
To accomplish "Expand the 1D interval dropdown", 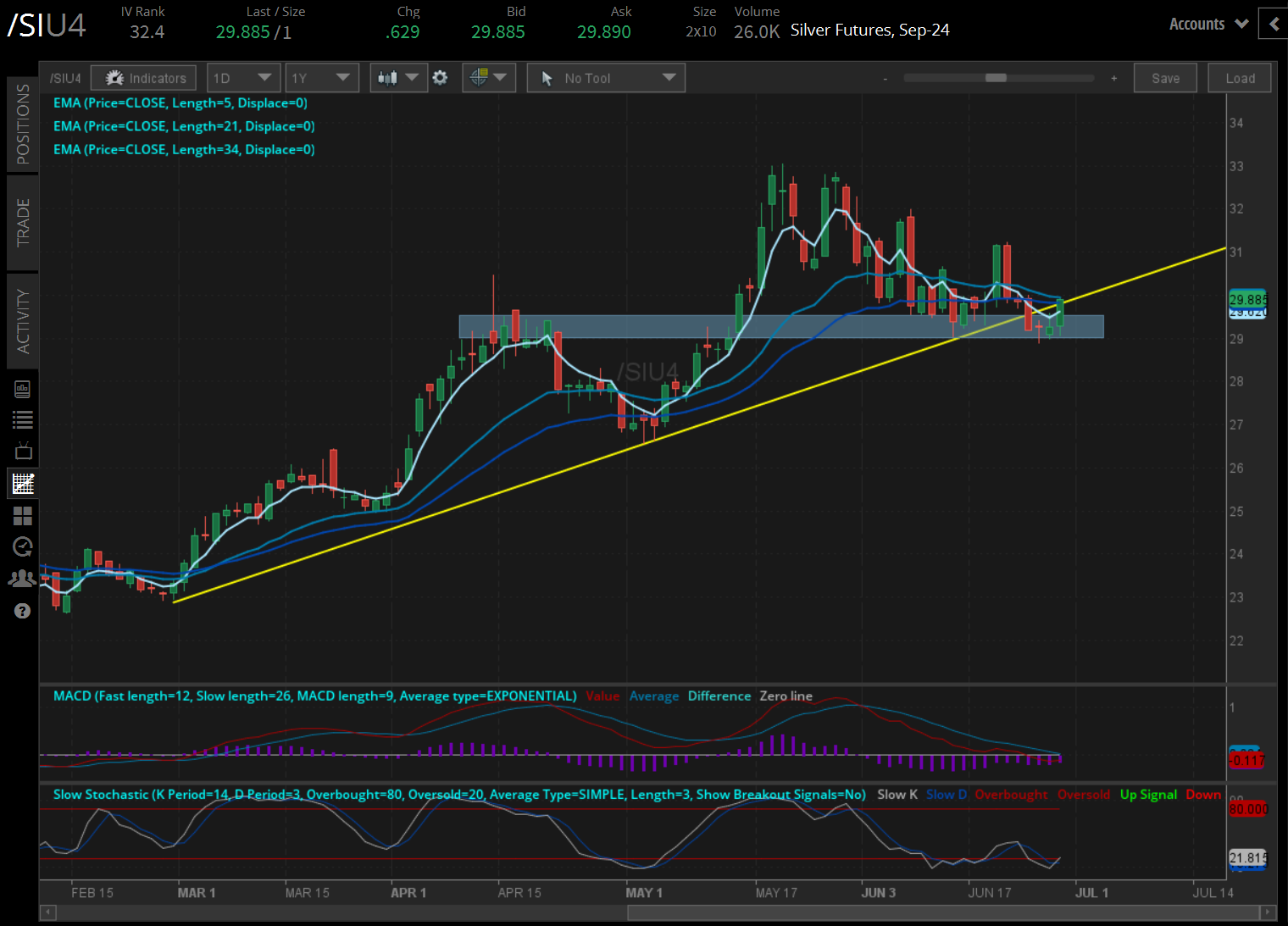I will (243, 78).
